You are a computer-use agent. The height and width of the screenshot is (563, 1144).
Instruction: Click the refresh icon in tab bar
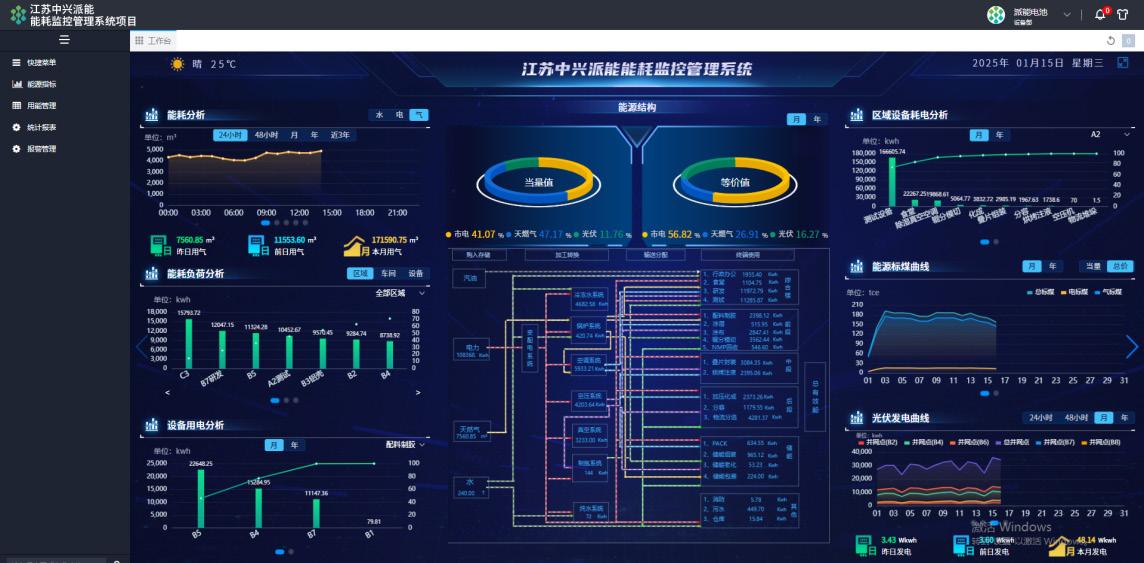point(1111,41)
